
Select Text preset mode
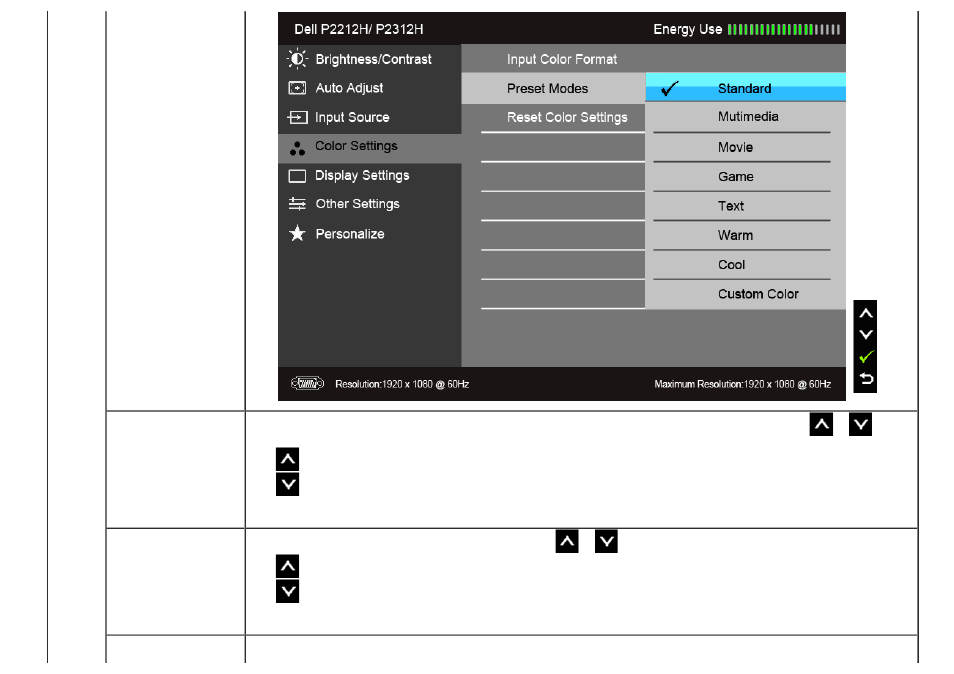(745, 206)
